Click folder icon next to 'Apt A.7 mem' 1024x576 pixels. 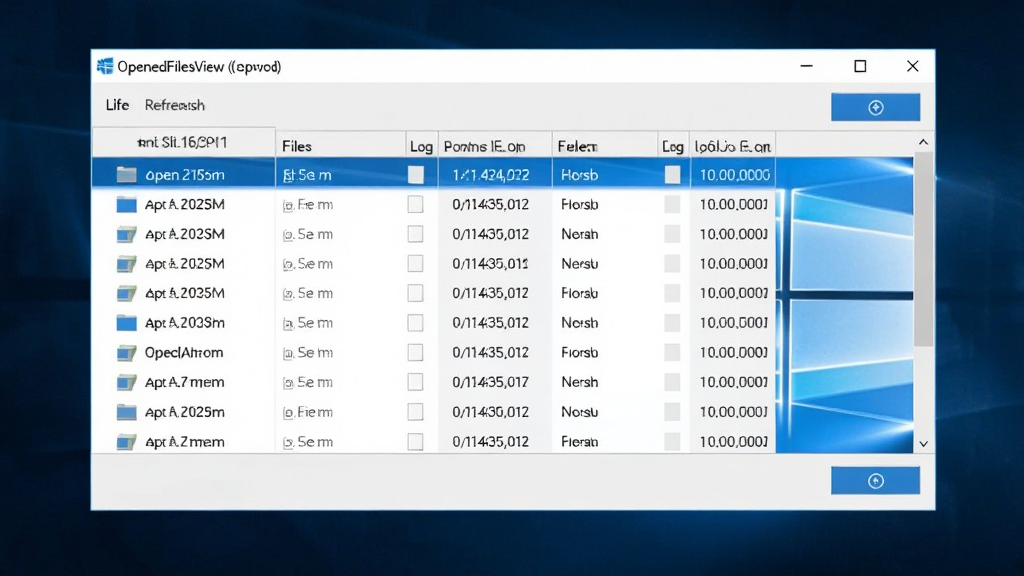[x=126, y=382]
